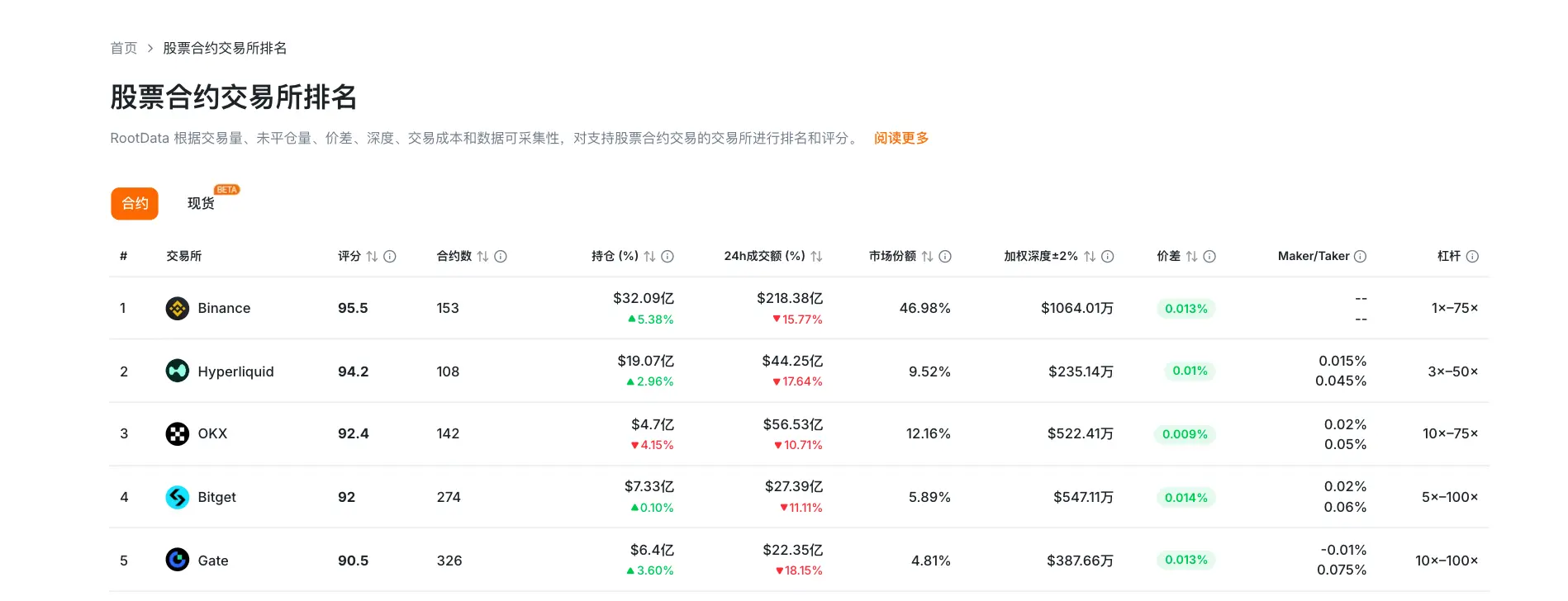1568x601 pixels.
Task: Click Hyperliquid spread badge 0.01%
Action: (1190, 371)
